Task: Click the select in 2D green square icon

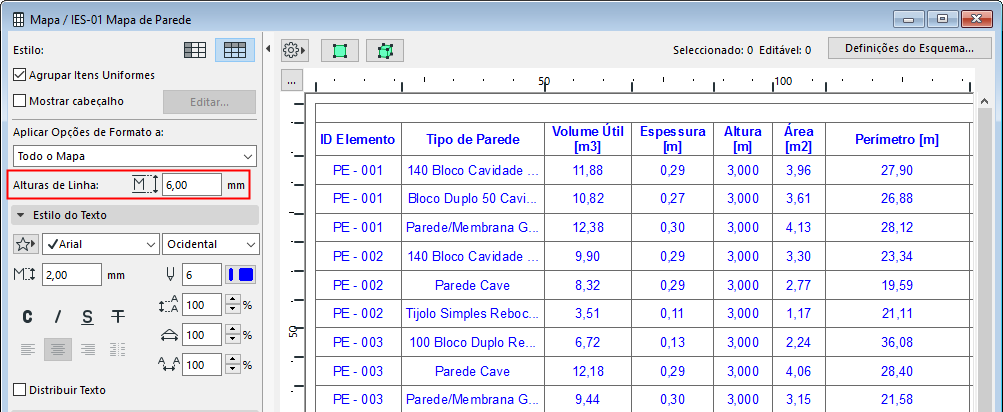Action: pyautogui.click(x=340, y=51)
